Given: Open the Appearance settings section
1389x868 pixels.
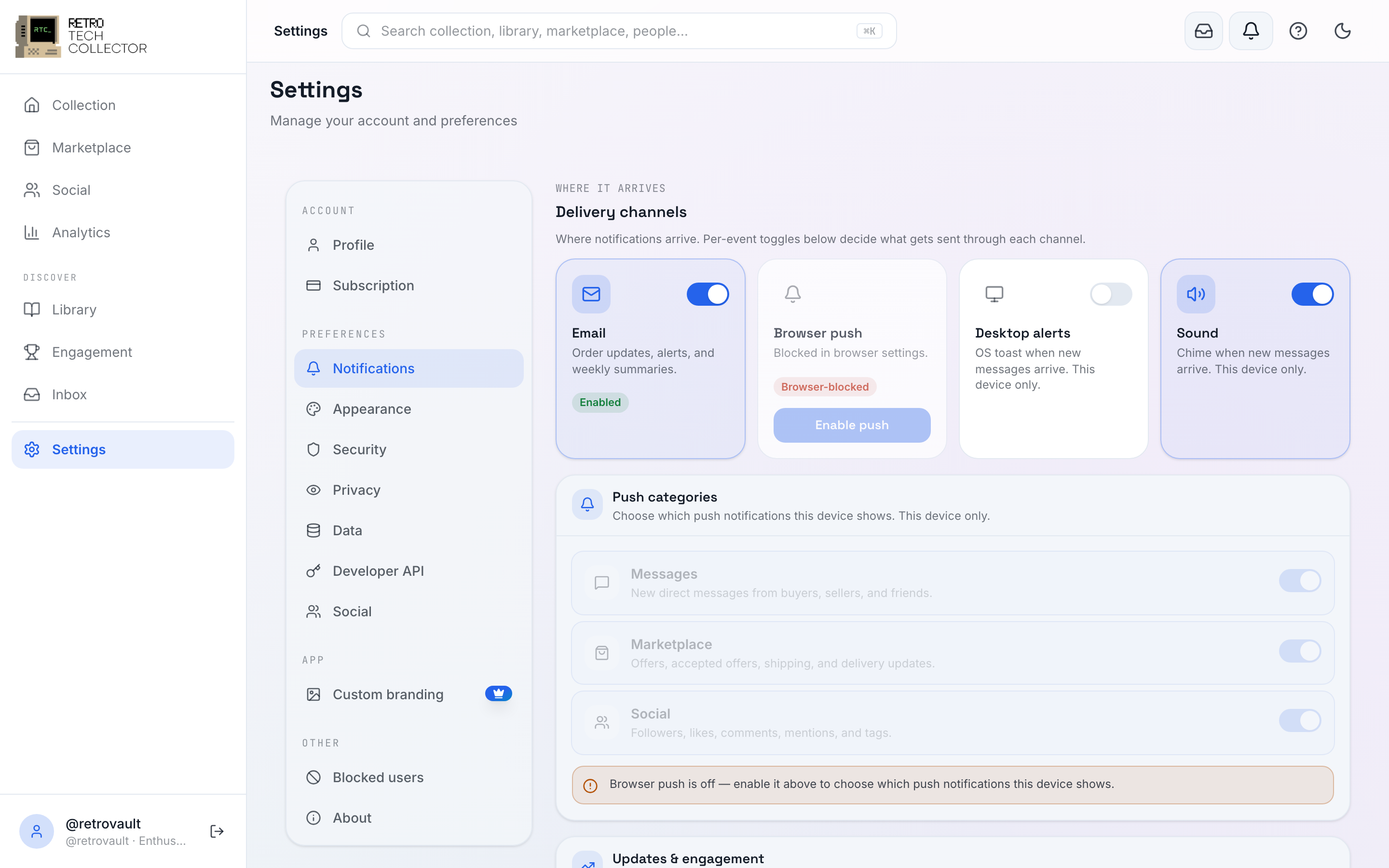Looking at the screenshot, I should pos(409,409).
